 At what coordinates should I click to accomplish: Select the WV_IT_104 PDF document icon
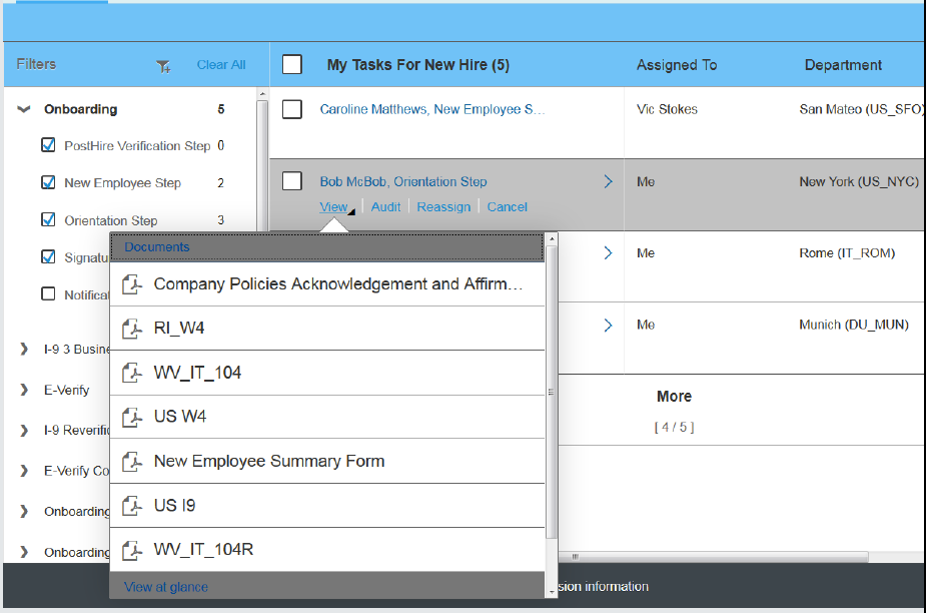click(x=131, y=373)
